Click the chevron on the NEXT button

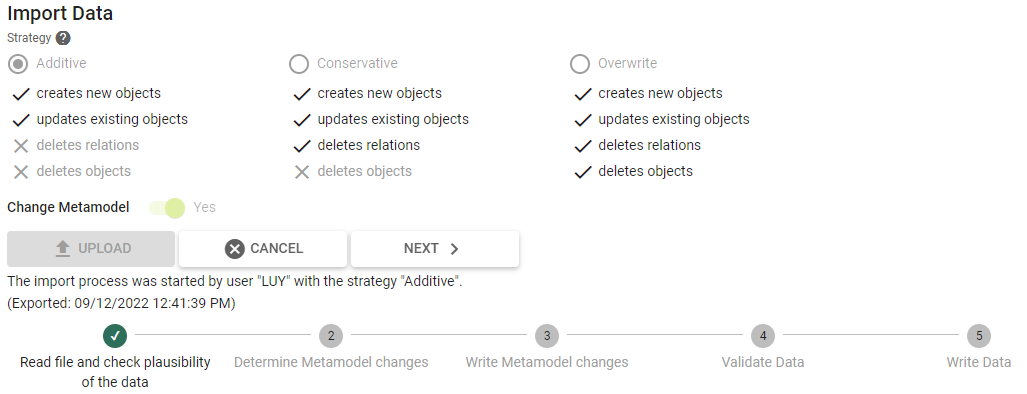point(455,249)
